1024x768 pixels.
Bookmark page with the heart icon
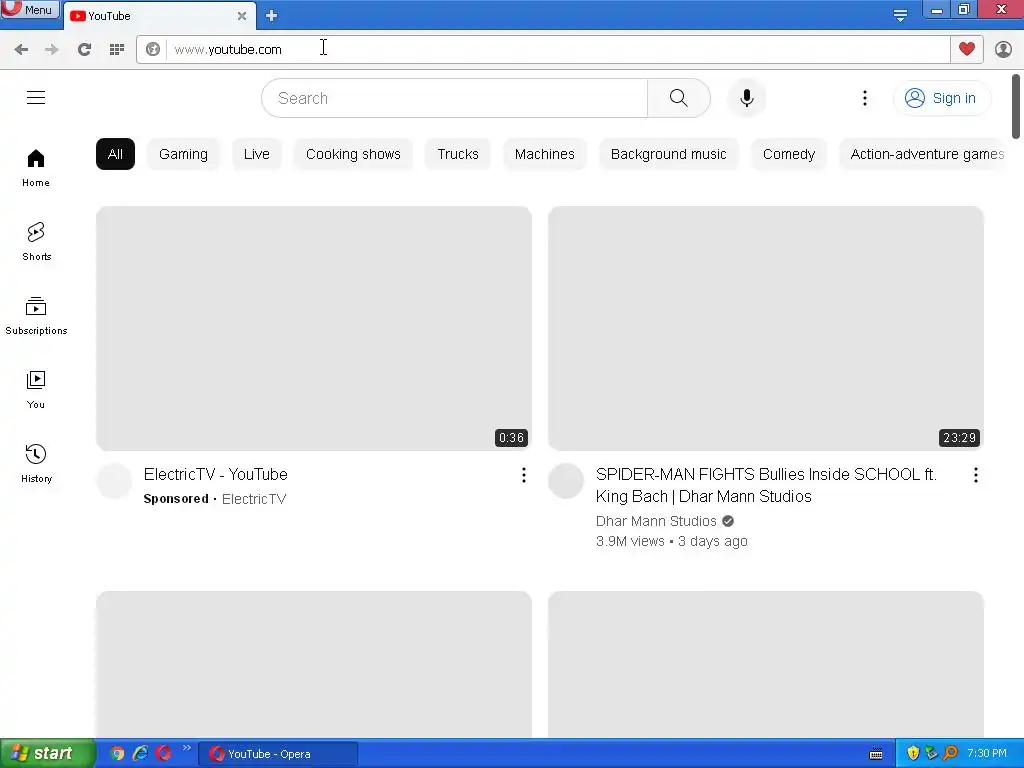(x=967, y=49)
